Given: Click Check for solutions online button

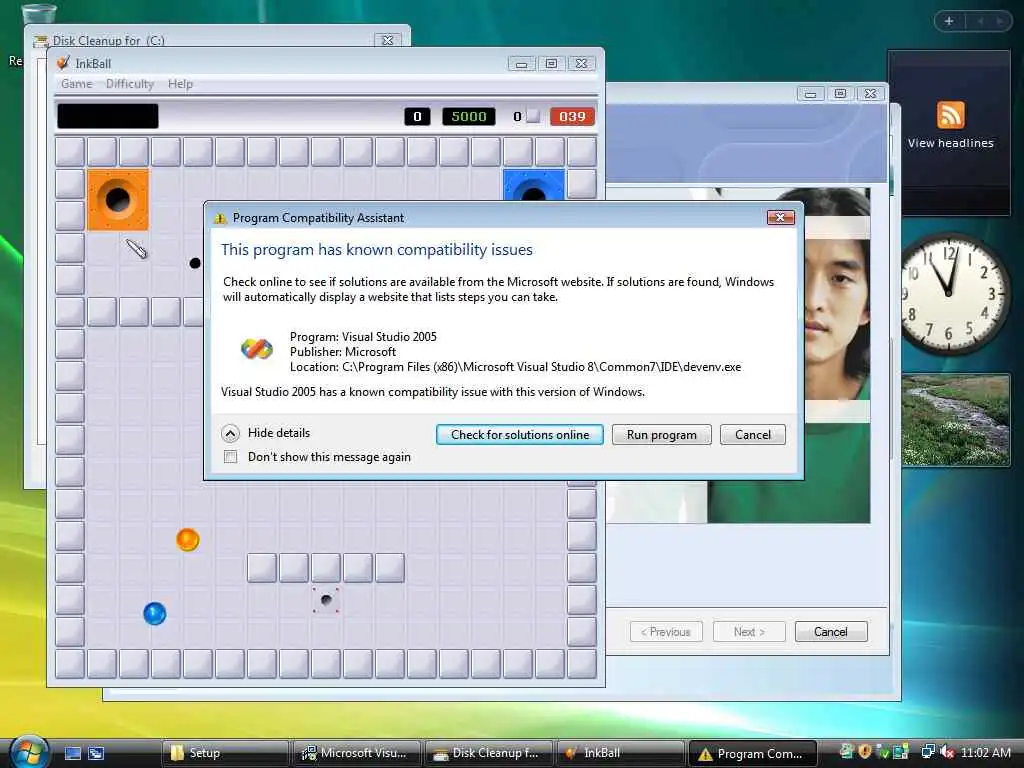Looking at the screenshot, I should 519,435.
